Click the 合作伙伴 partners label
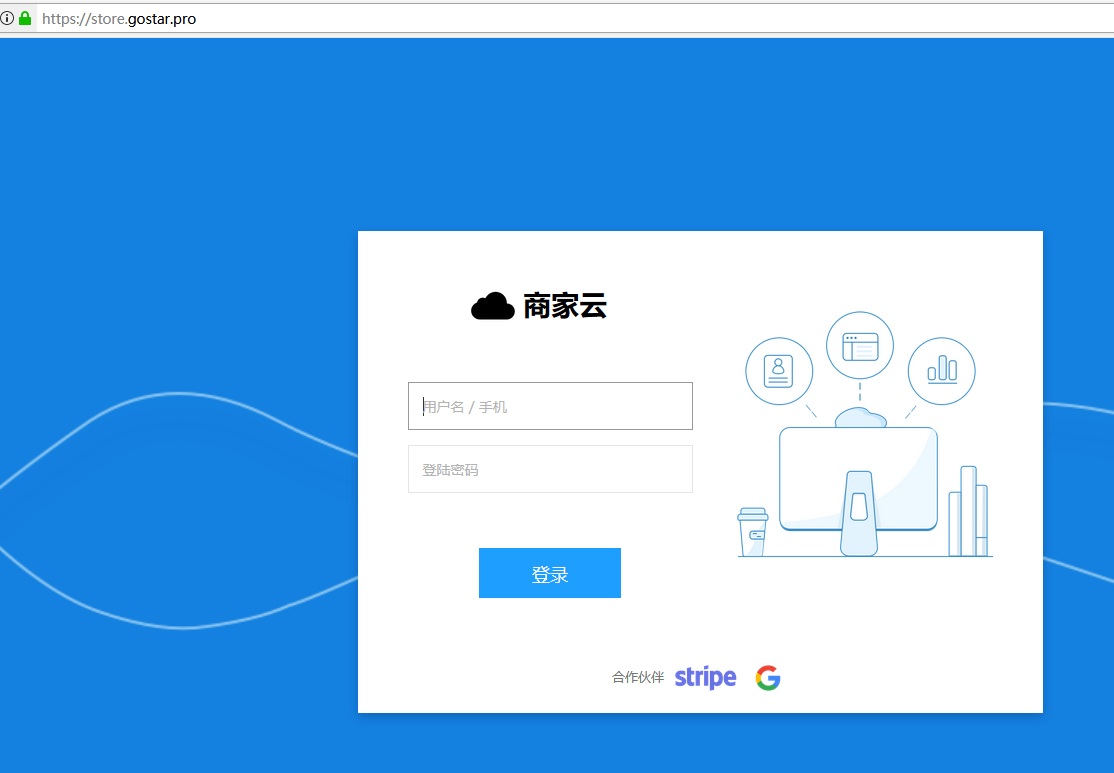The height and width of the screenshot is (773, 1114). pyautogui.click(x=638, y=677)
